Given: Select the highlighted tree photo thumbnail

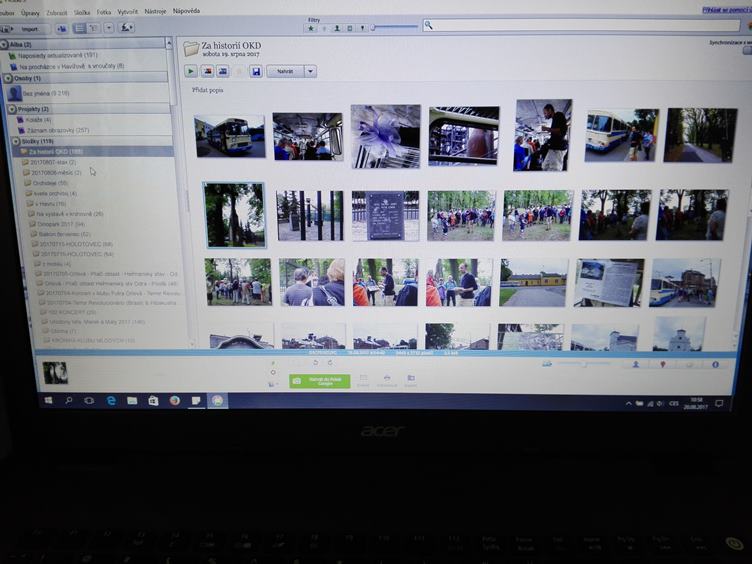Looking at the screenshot, I should click(x=235, y=215).
